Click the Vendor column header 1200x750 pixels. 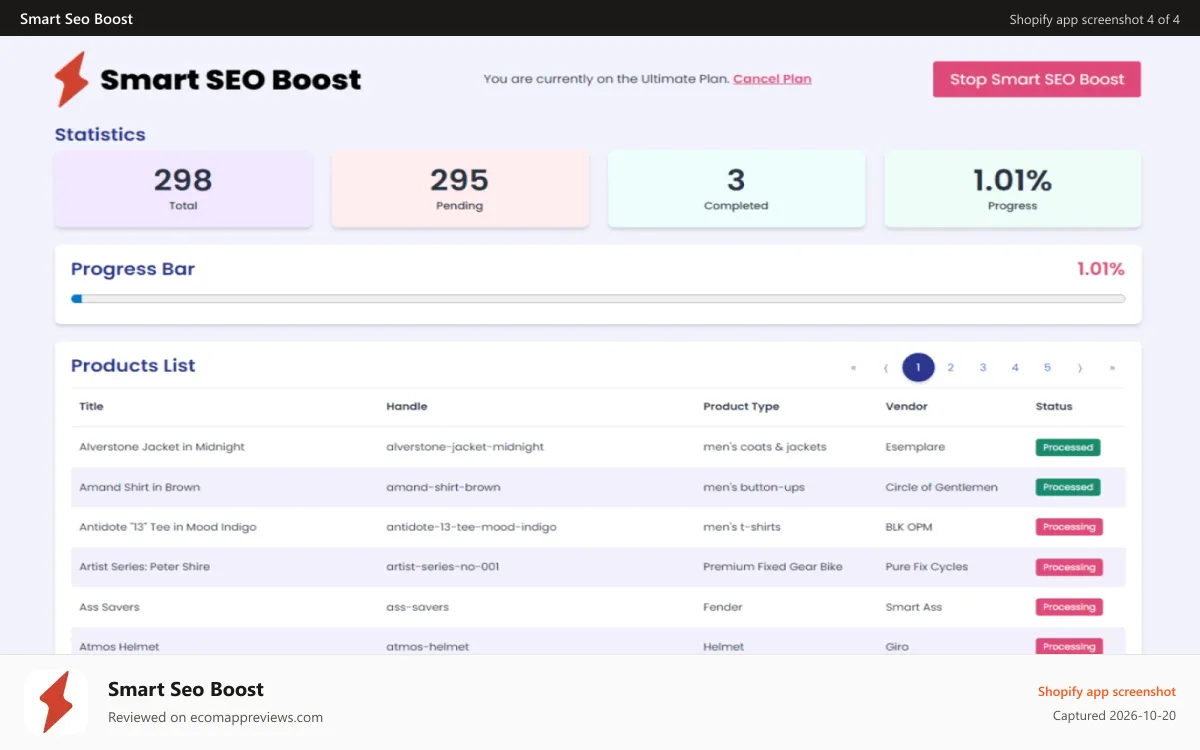click(x=907, y=406)
